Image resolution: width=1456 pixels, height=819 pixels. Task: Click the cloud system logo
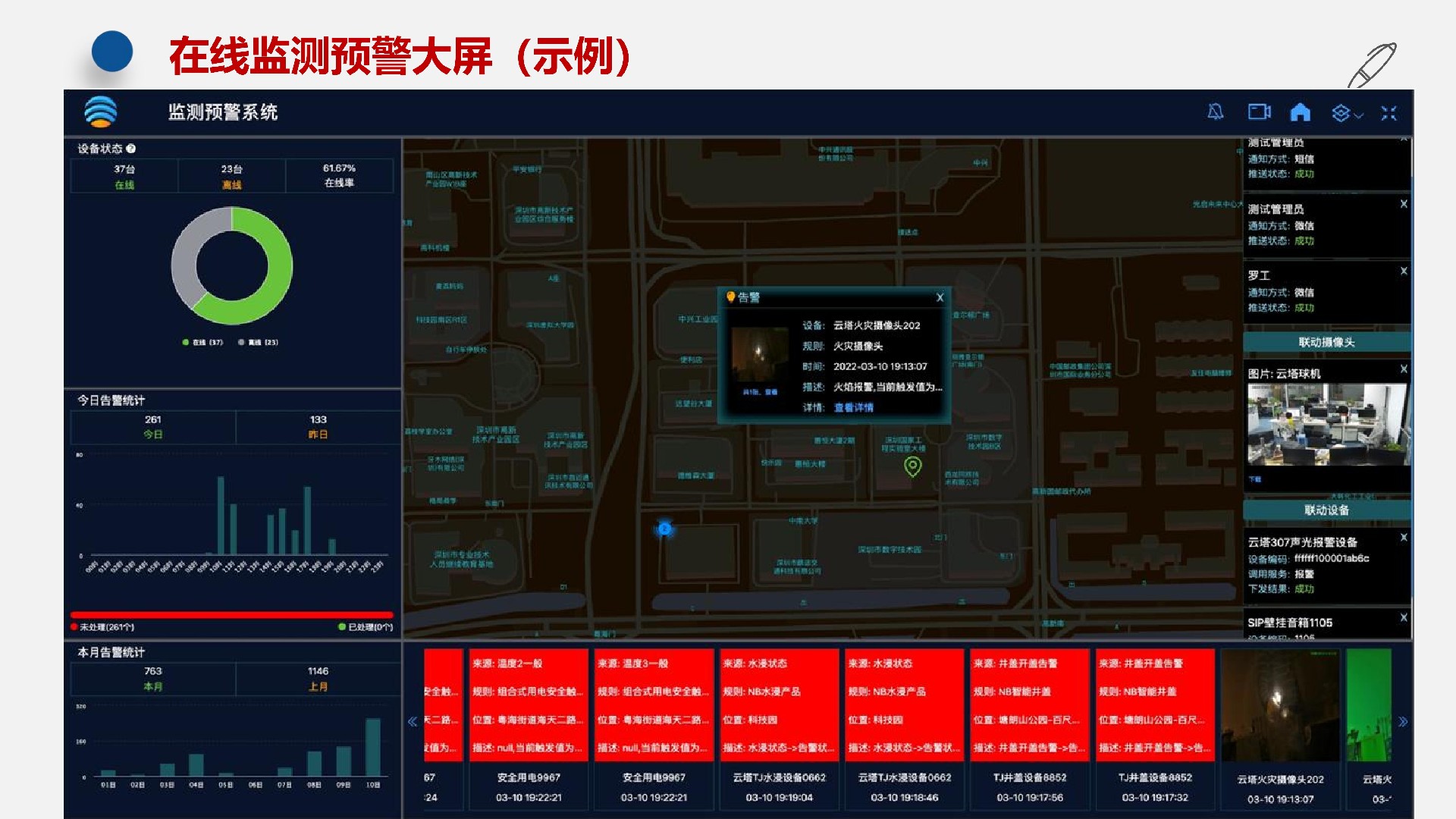pos(101,112)
